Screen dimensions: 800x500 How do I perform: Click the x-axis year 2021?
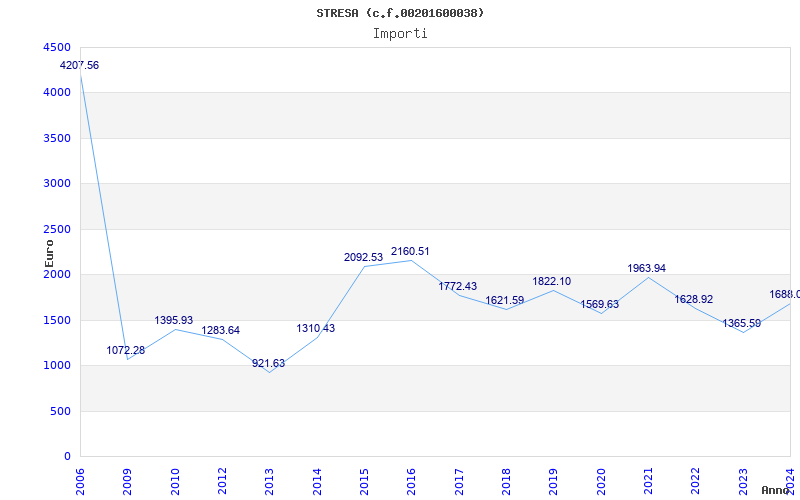click(x=648, y=481)
